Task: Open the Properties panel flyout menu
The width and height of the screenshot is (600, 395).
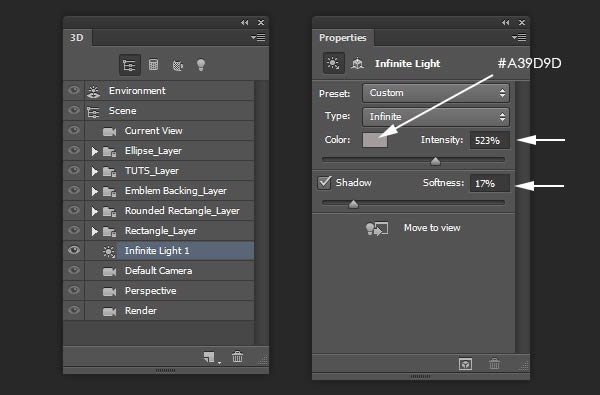Action: tap(519, 38)
